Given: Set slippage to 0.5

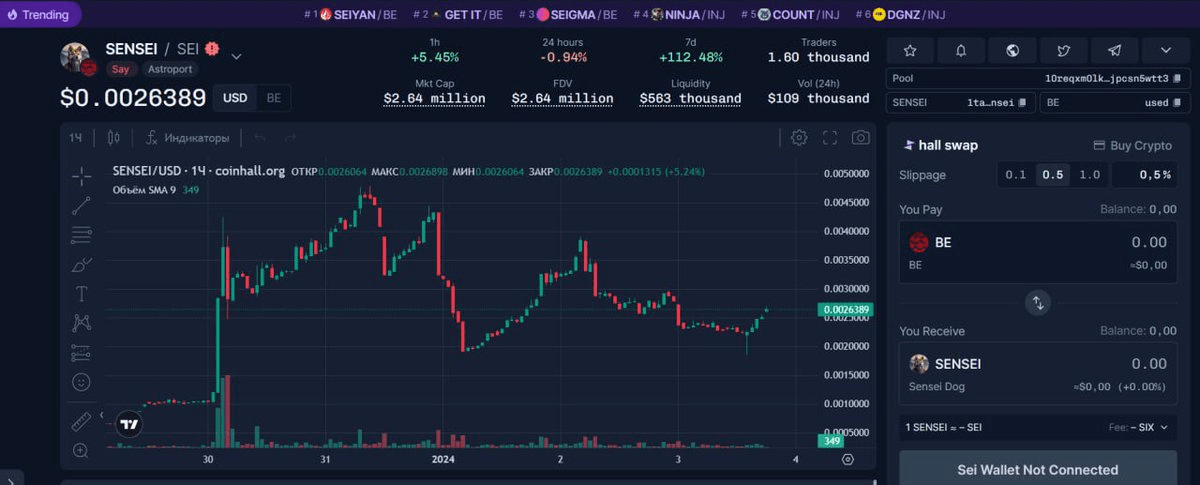Looking at the screenshot, I should (1052, 175).
